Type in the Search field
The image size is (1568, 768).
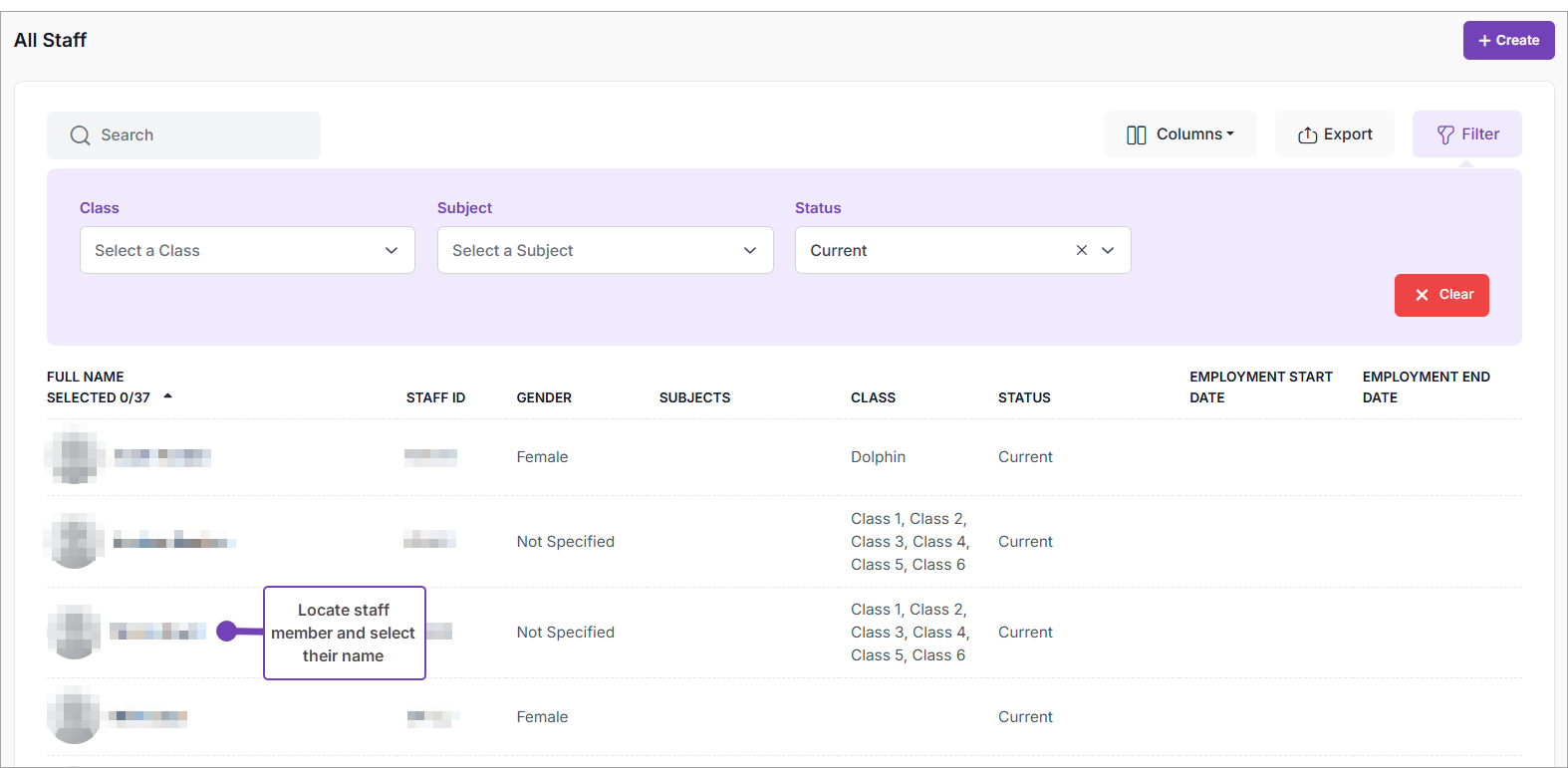click(x=199, y=135)
